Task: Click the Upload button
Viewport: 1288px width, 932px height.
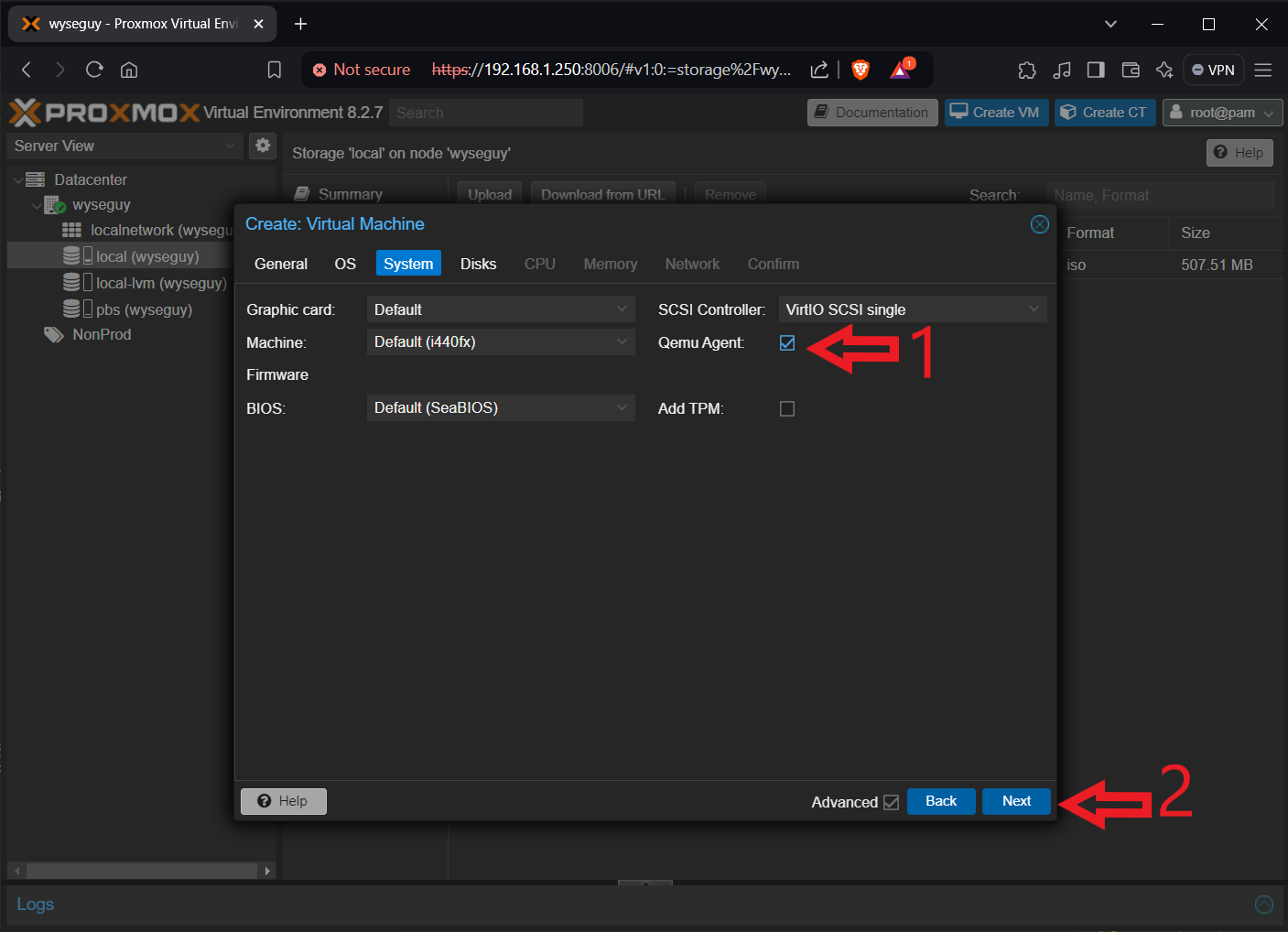Action: 490,194
